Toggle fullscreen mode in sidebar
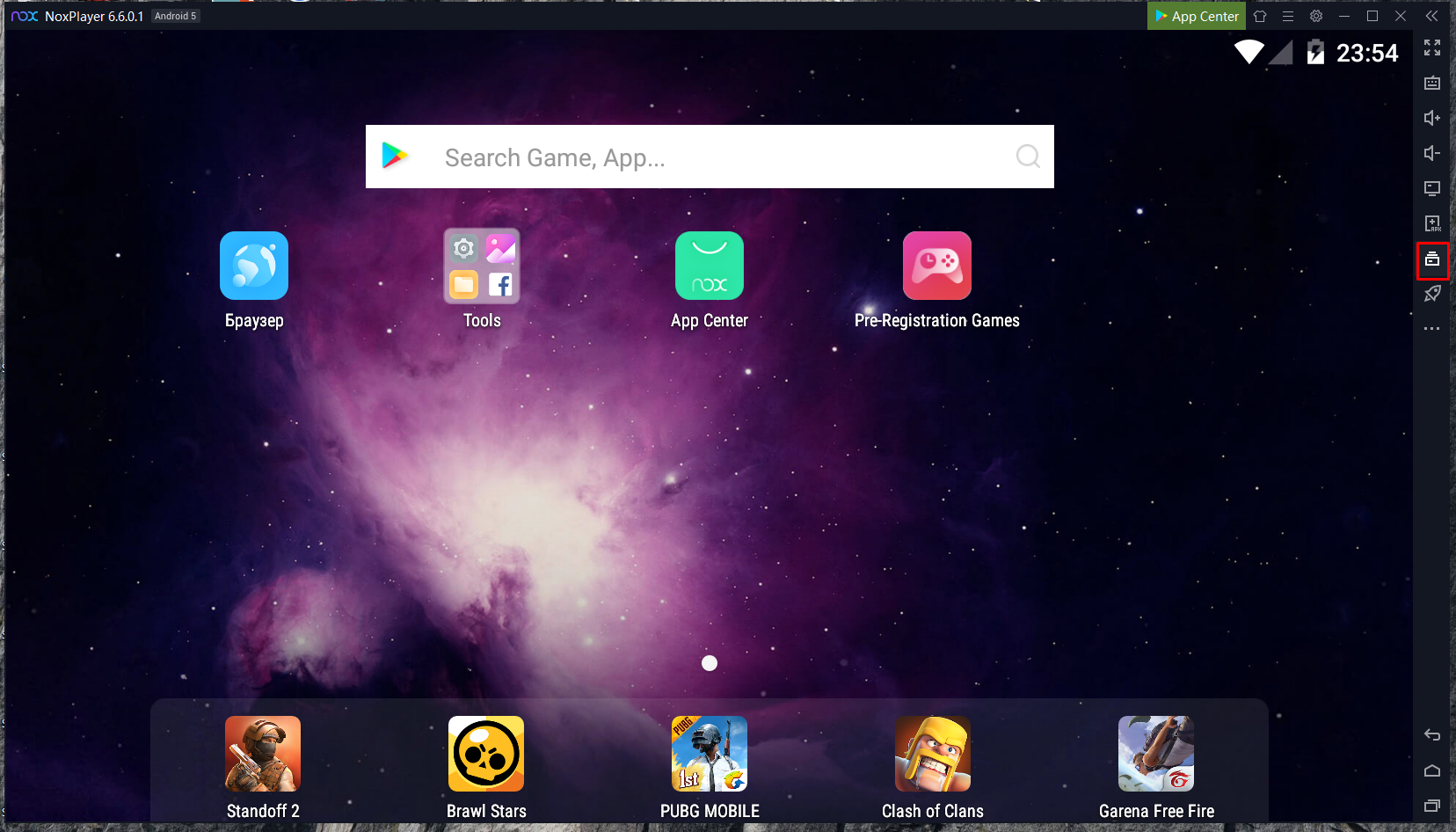Image resolution: width=1456 pixels, height=832 pixels. [1432, 47]
